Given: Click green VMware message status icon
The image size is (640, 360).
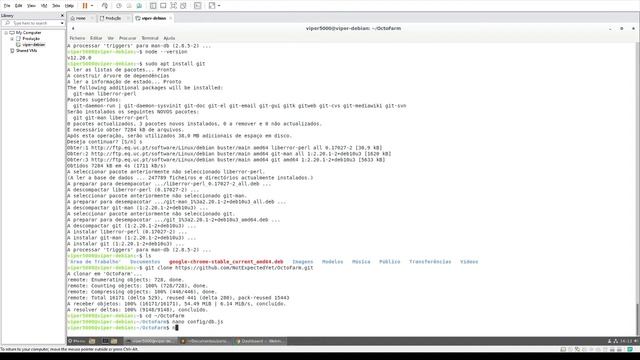Looking at the screenshot, I should (x=630, y=349).
